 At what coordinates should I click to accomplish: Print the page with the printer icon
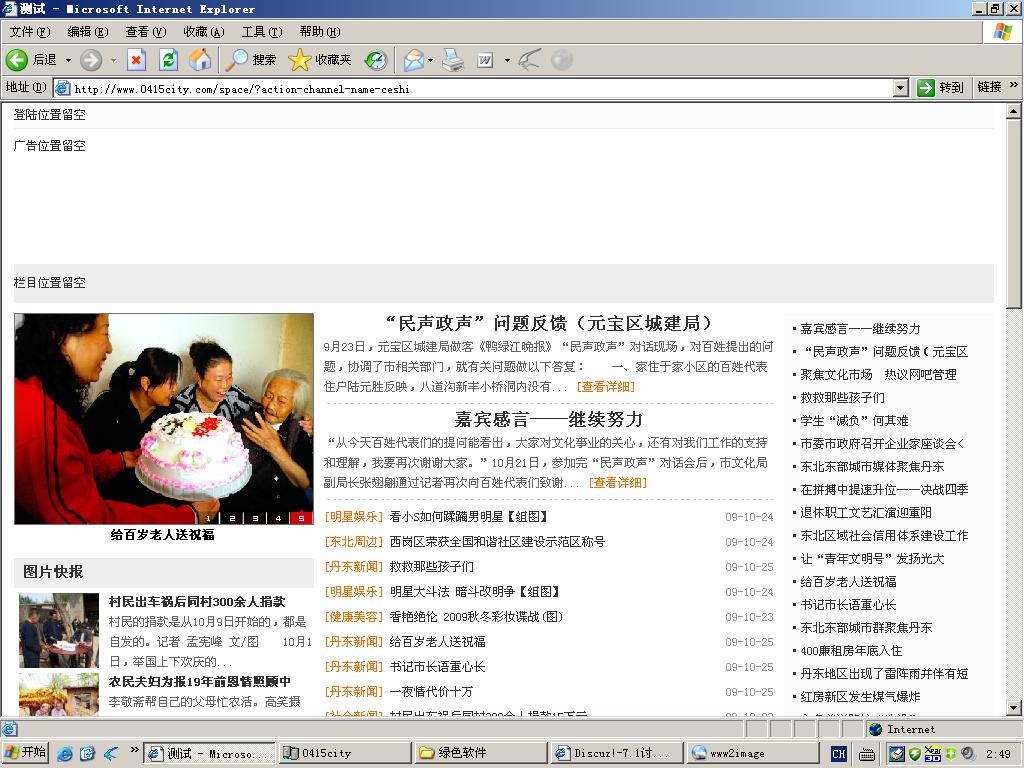[x=453, y=60]
